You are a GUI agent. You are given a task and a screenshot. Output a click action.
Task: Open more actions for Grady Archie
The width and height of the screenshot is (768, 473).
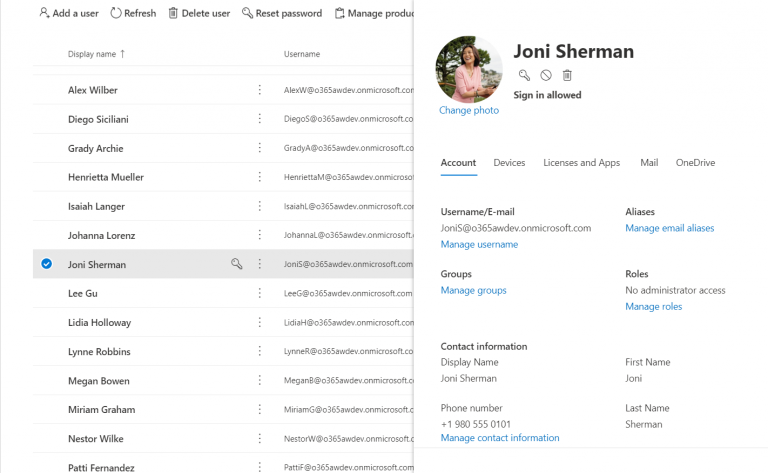coord(260,148)
